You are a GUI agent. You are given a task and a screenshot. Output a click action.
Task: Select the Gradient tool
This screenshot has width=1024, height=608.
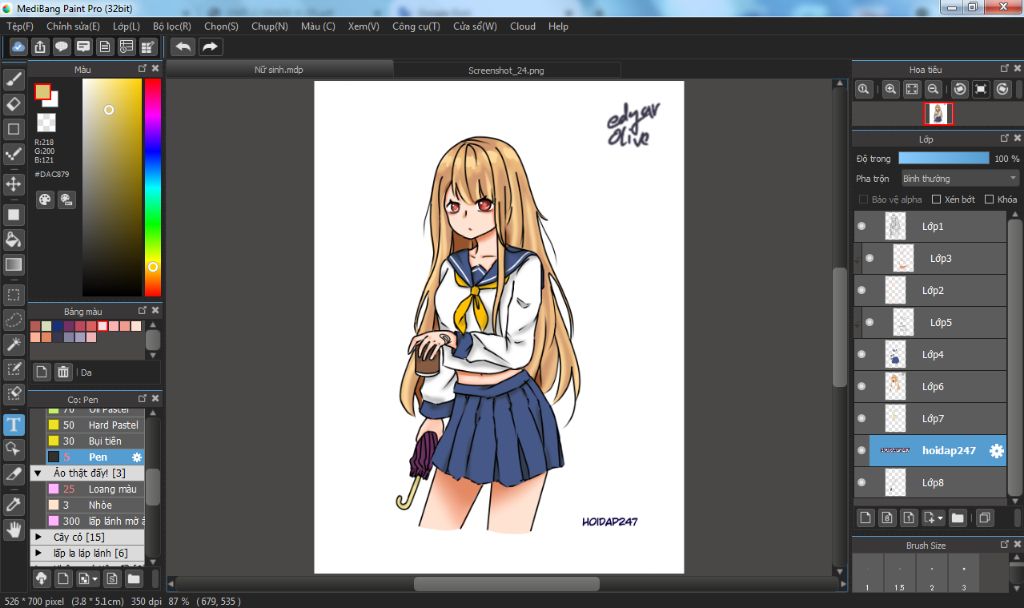point(14,264)
